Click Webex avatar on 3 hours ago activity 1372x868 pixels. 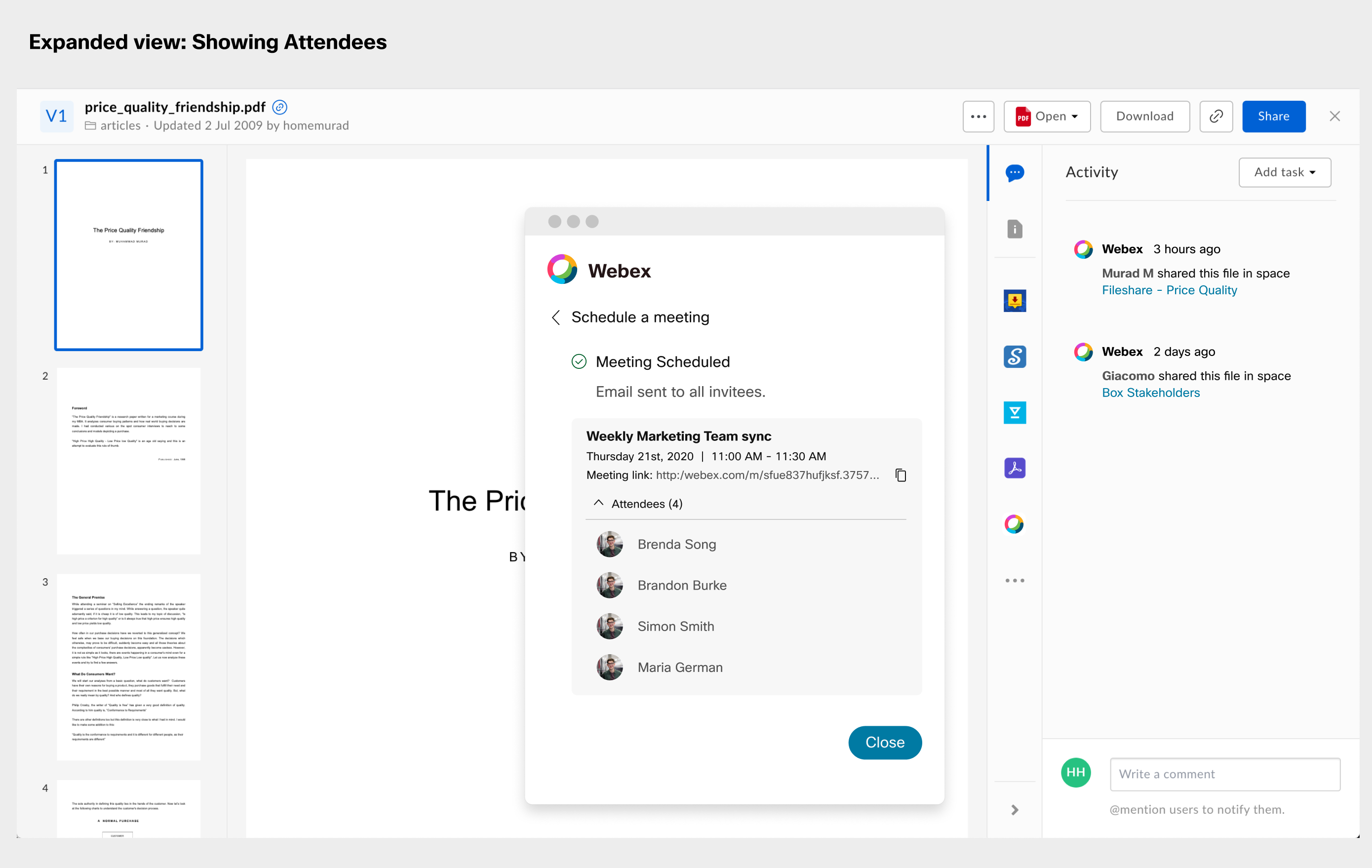(x=1083, y=249)
